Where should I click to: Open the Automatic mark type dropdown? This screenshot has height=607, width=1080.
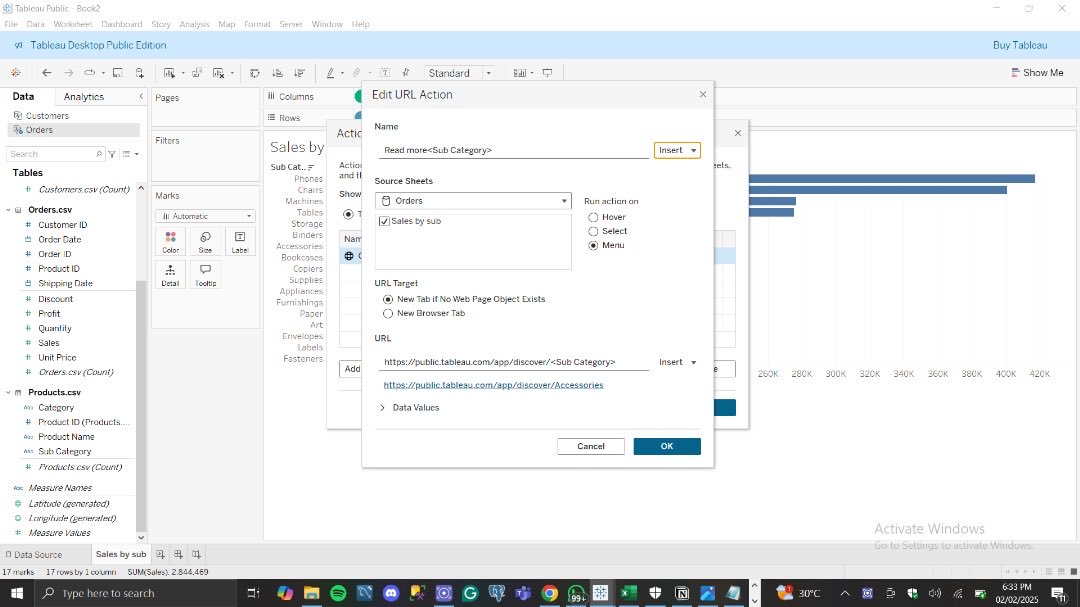205,216
